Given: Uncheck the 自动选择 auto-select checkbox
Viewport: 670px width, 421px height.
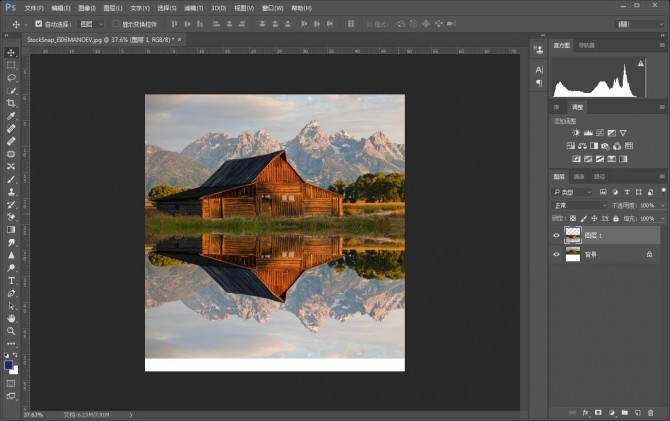Looking at the screenshot, I should tap(39, 23).
